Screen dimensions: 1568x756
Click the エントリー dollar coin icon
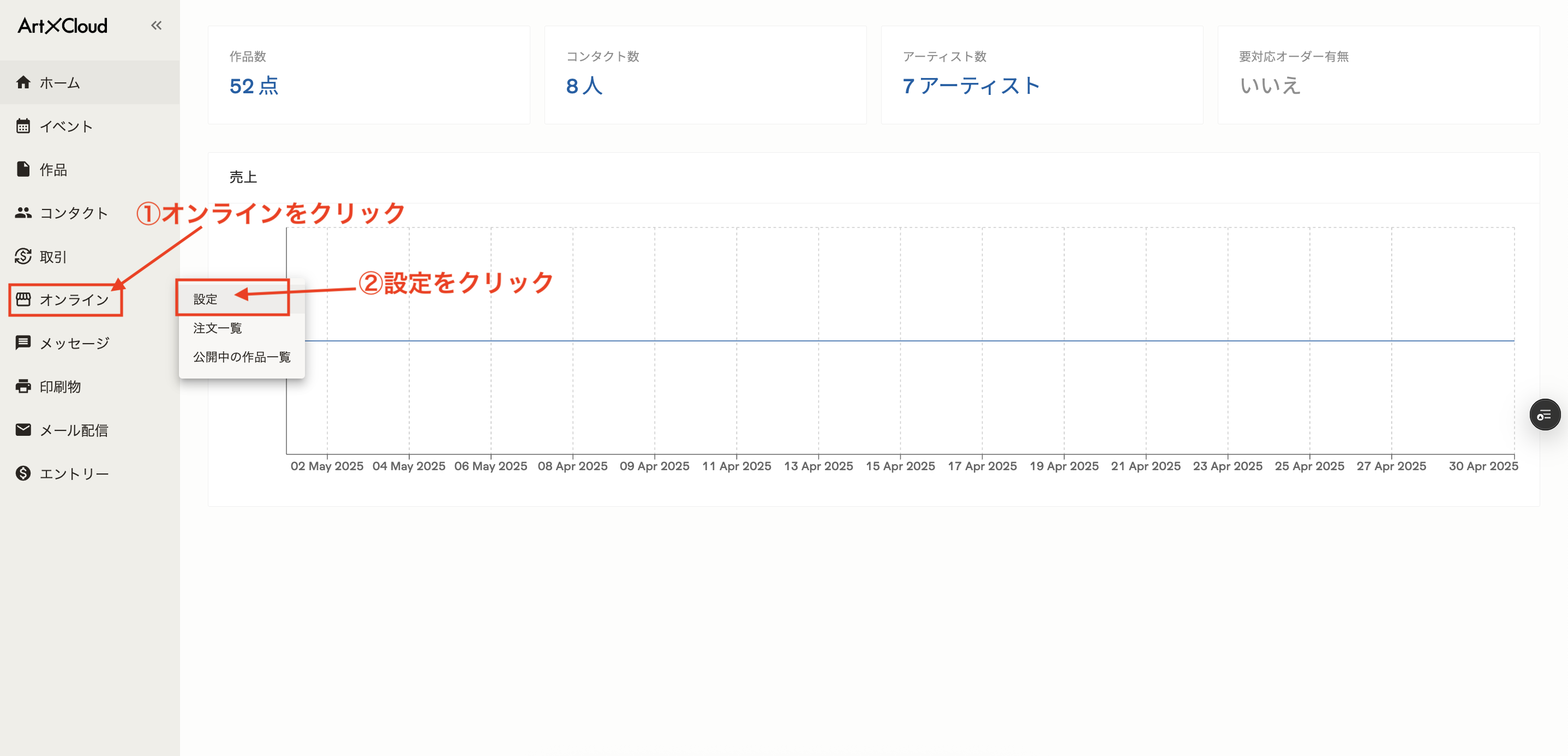coord(23,473)
